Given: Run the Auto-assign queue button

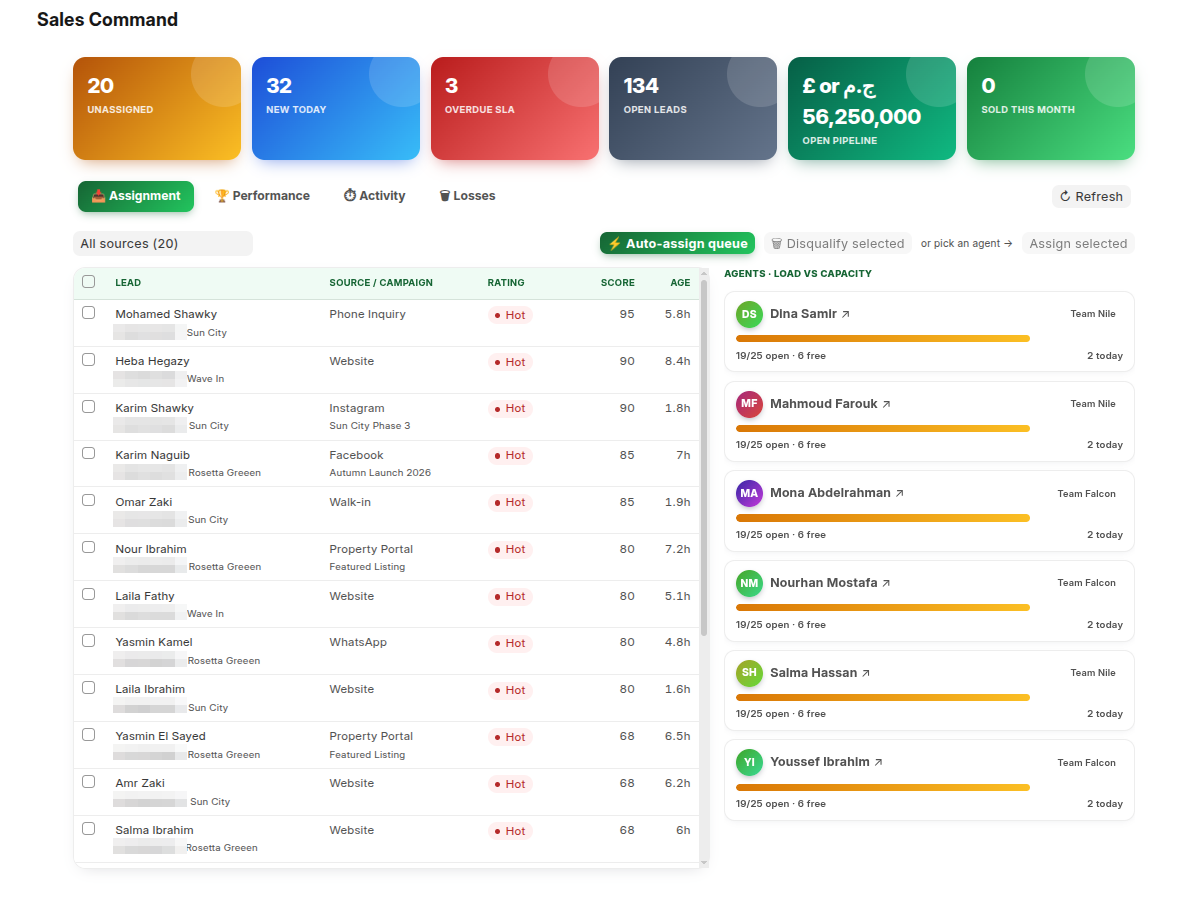Looking at the screenshot, I should click(x=677, y=244).
